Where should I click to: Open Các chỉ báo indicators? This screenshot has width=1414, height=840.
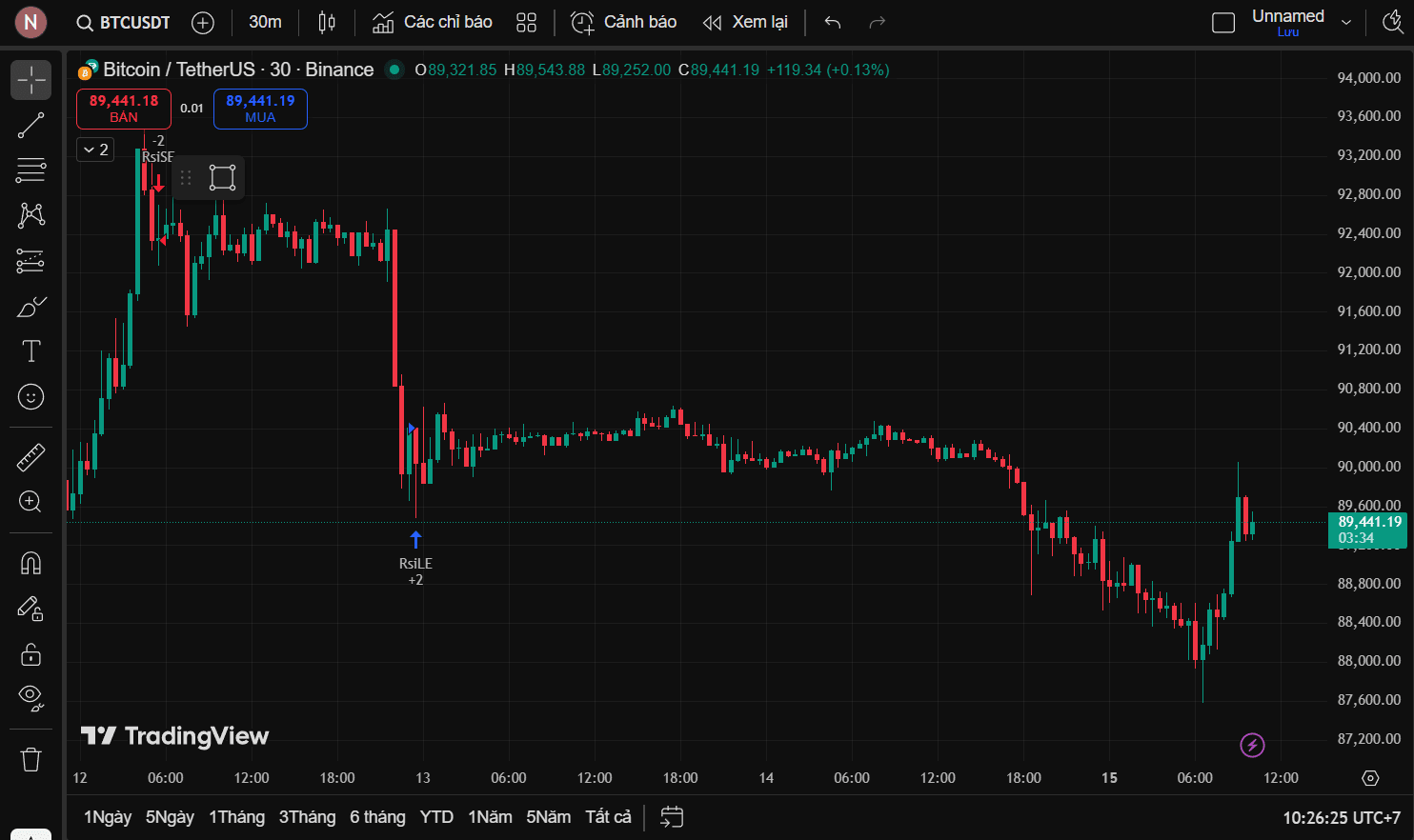[x=433, y=22]
